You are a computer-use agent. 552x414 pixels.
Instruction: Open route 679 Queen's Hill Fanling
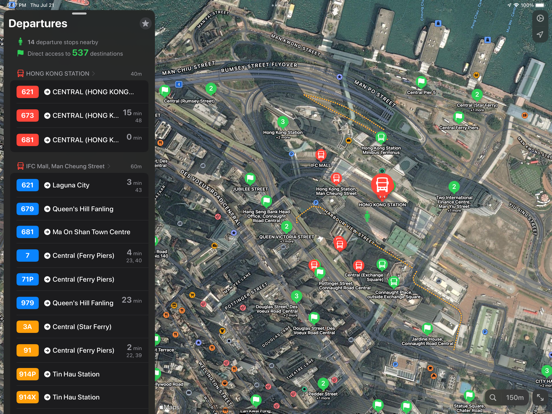79,209
